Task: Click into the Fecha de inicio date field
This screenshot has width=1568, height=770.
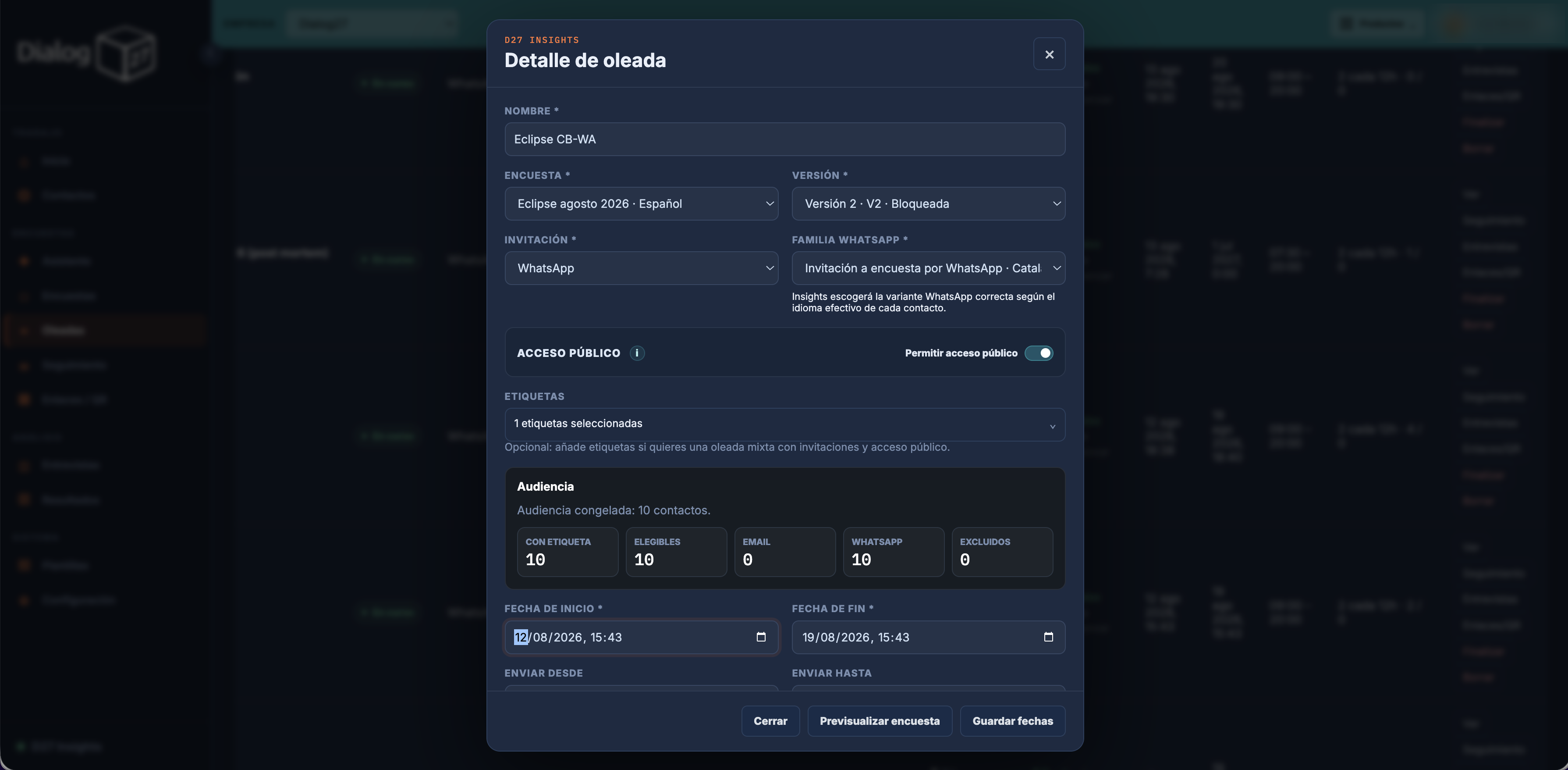Action: coord(641,637)
